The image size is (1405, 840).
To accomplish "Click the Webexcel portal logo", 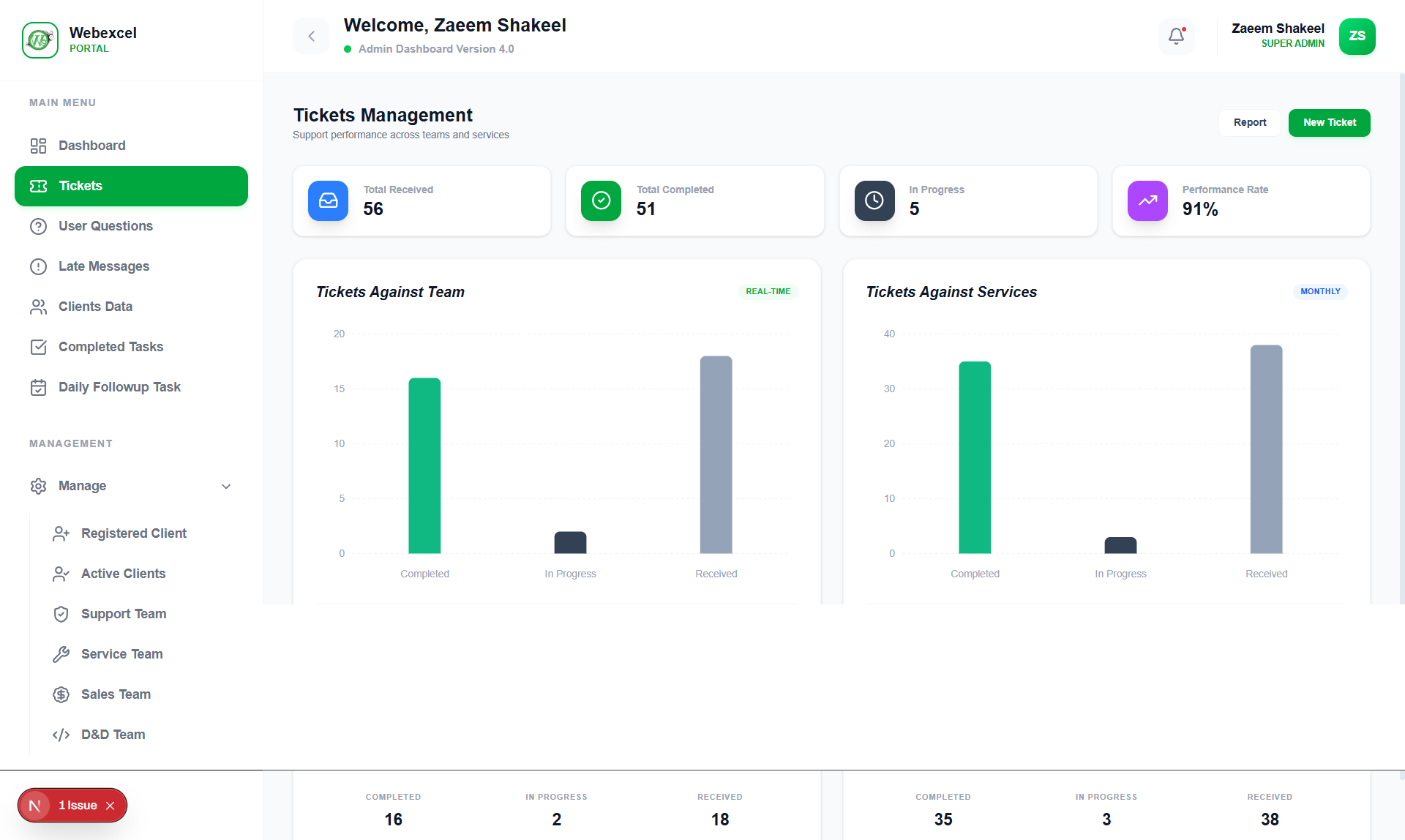I will coord(40,40).
